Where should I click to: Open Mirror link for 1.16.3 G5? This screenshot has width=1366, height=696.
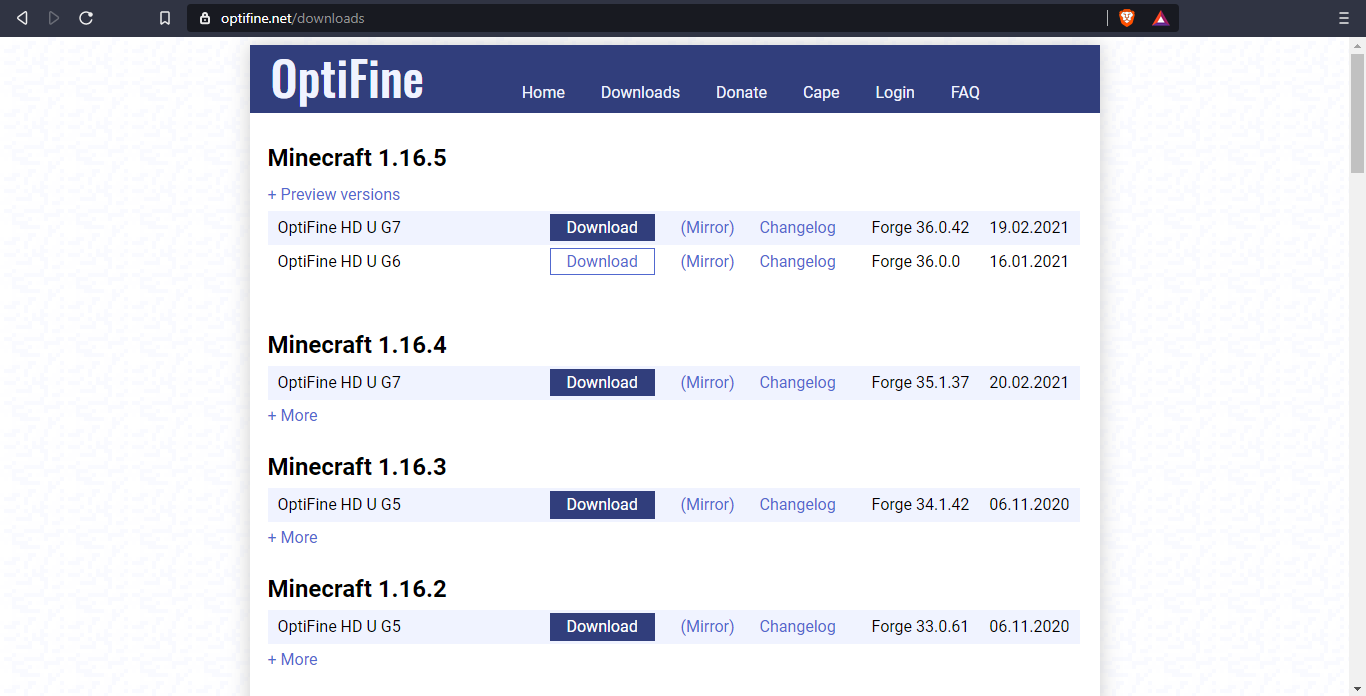(708, 504)
